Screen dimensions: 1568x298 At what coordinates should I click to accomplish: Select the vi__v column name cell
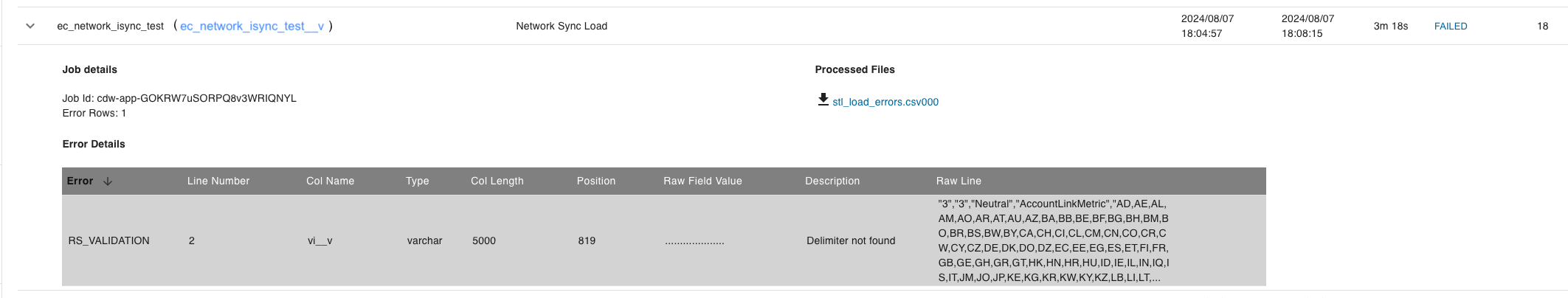(x=320, y=240)
